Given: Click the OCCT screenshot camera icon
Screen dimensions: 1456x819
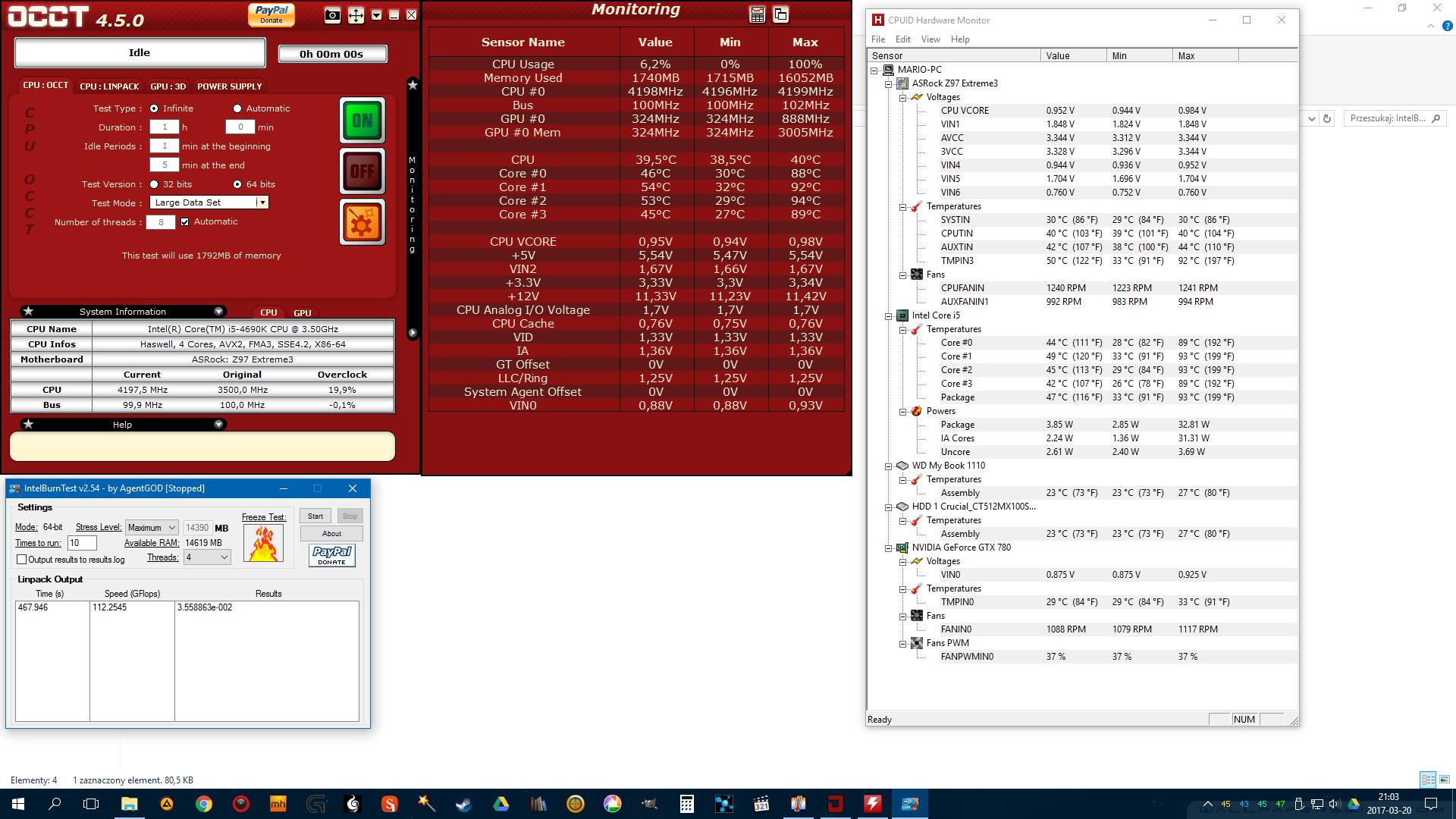Looking at the screenshot, I should pyautogui.click(x=332, y=15).
